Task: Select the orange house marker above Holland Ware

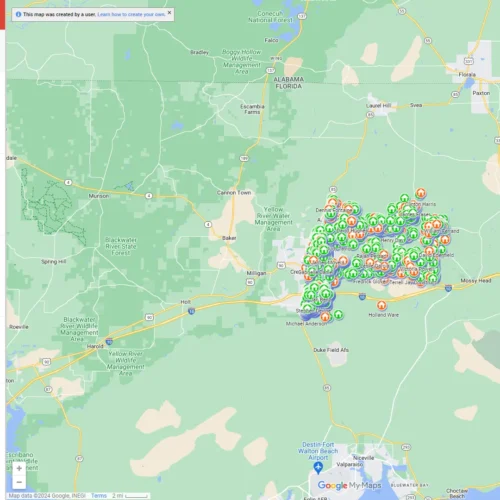Action: tap(382, 305)
